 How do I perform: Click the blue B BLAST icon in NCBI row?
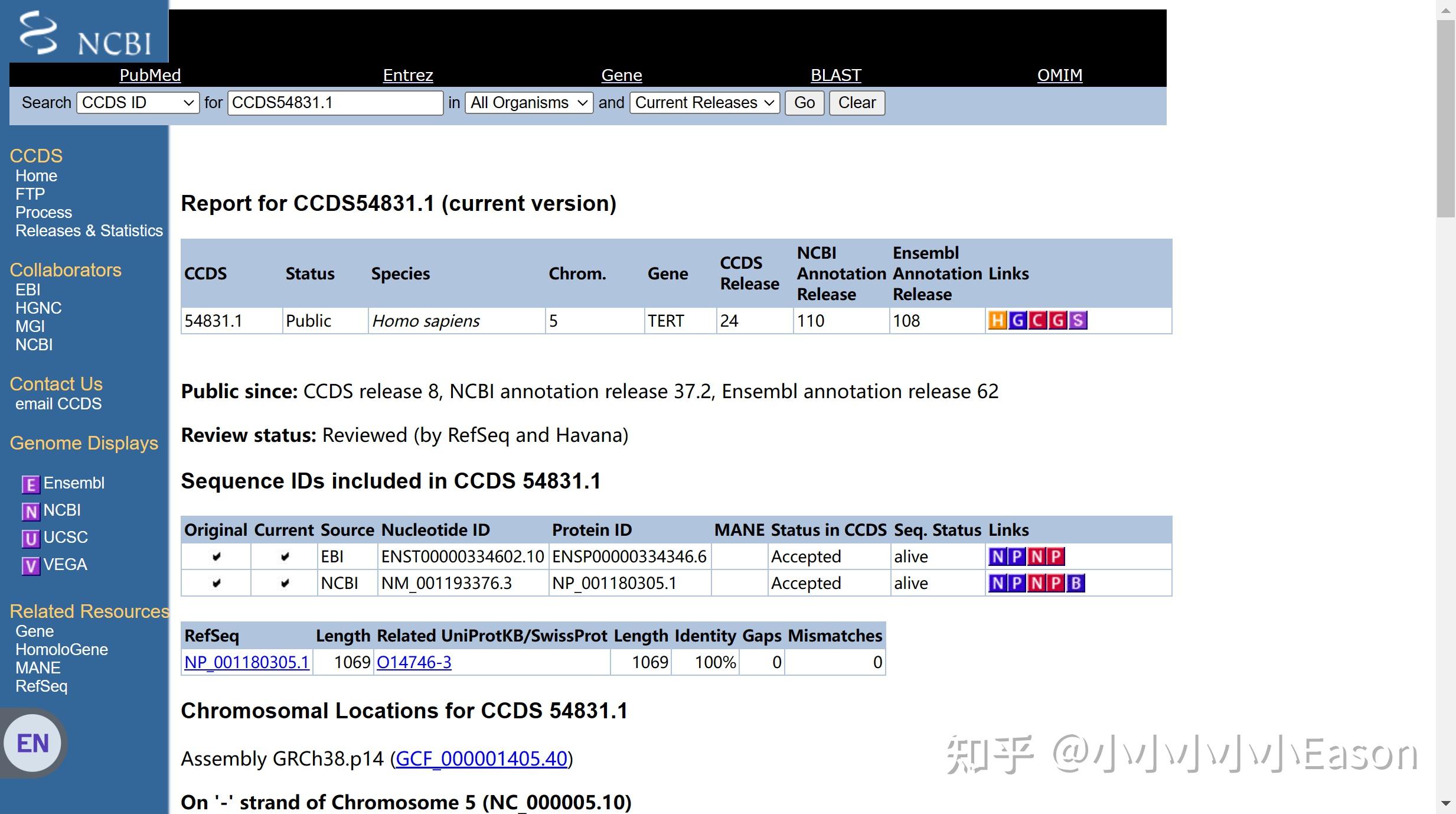[1076, 583]
